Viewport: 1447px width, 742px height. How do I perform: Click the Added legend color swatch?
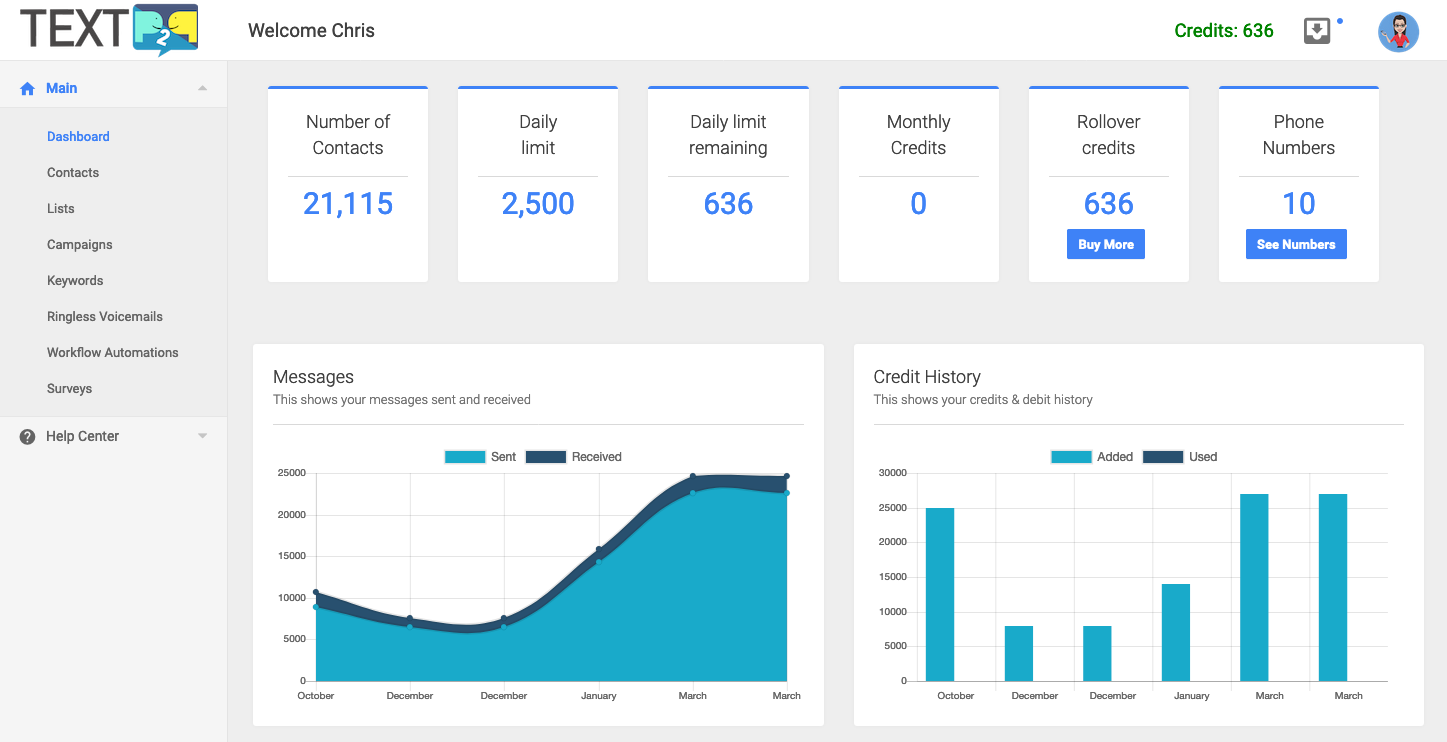click(1071, 457)
